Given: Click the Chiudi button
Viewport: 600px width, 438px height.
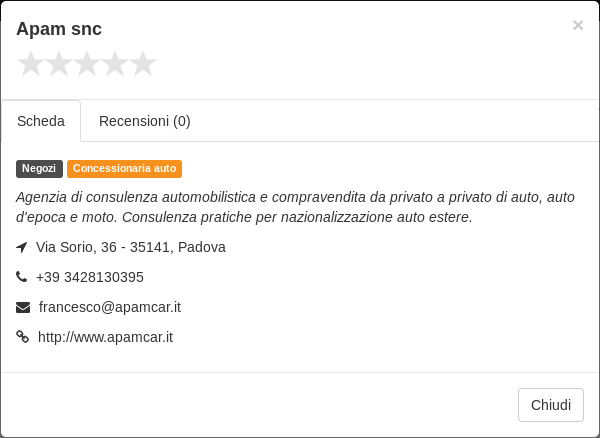Looking at the screenshot, I should pos(551,405).
